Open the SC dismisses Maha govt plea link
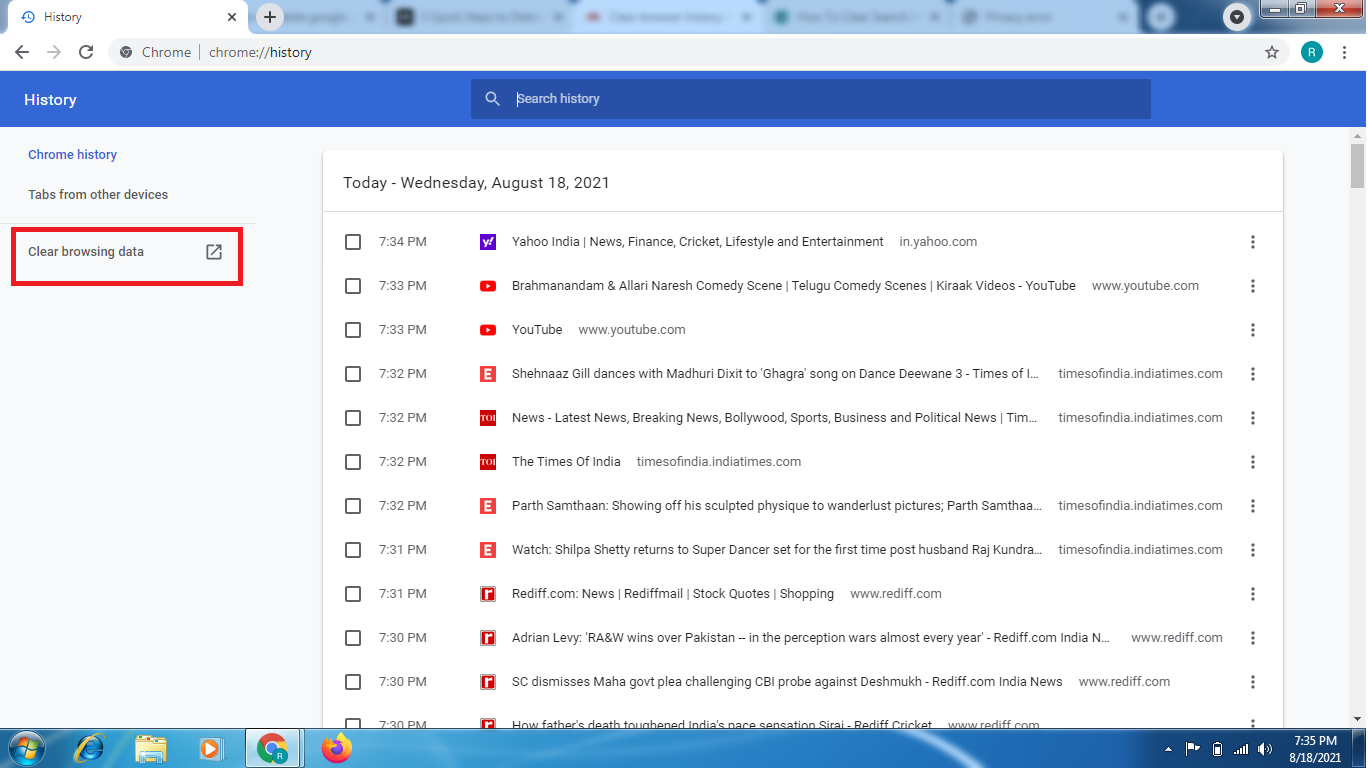 click(x=787, y=682)
